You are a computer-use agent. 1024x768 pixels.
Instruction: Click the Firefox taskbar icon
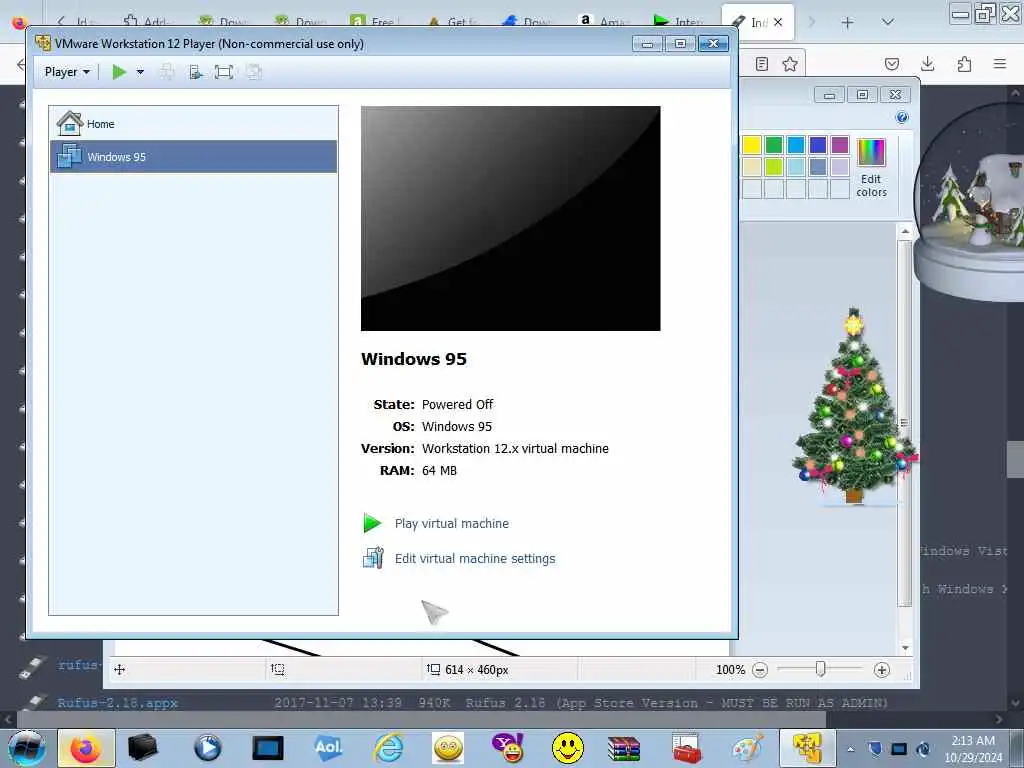click(86, 748)
